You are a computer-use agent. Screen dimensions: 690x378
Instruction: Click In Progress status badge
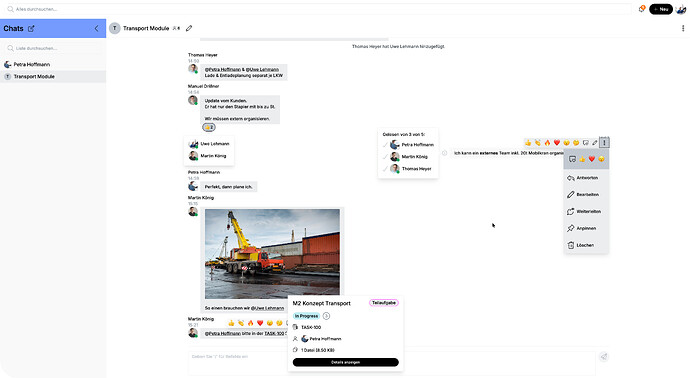tap(306, 316)
